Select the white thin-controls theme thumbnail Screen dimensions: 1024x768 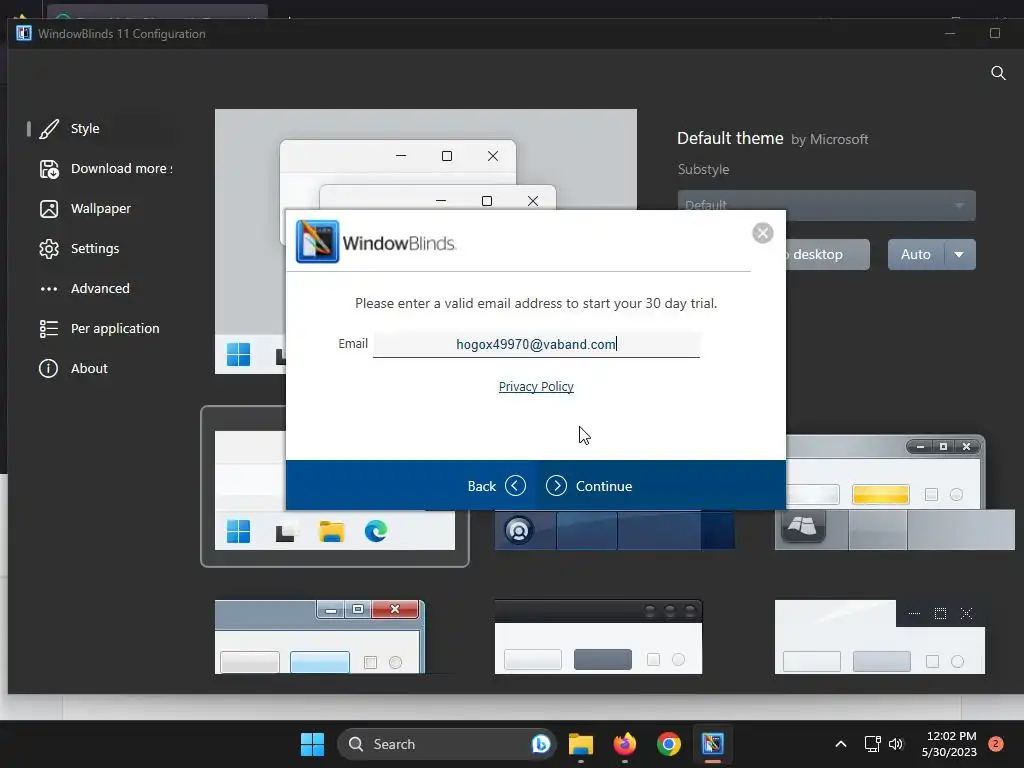tap(880, 637)
